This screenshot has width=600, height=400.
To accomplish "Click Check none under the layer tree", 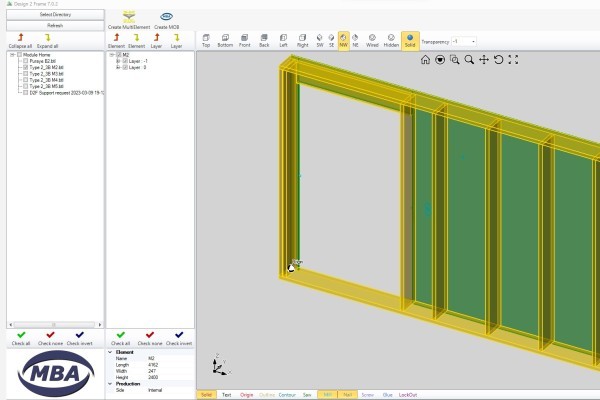I will point(150,338).
